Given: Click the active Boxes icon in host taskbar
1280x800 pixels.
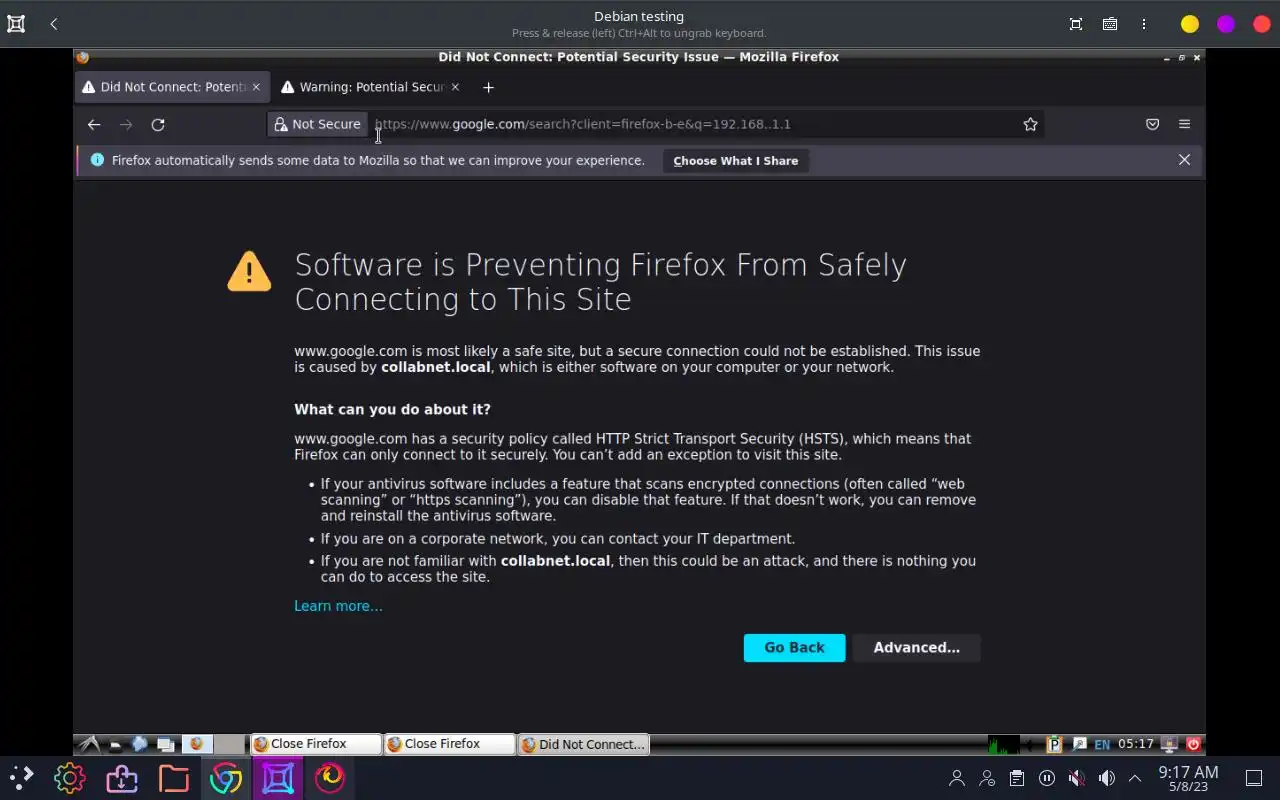Looking at the screenshot, I should pos(277,777).
